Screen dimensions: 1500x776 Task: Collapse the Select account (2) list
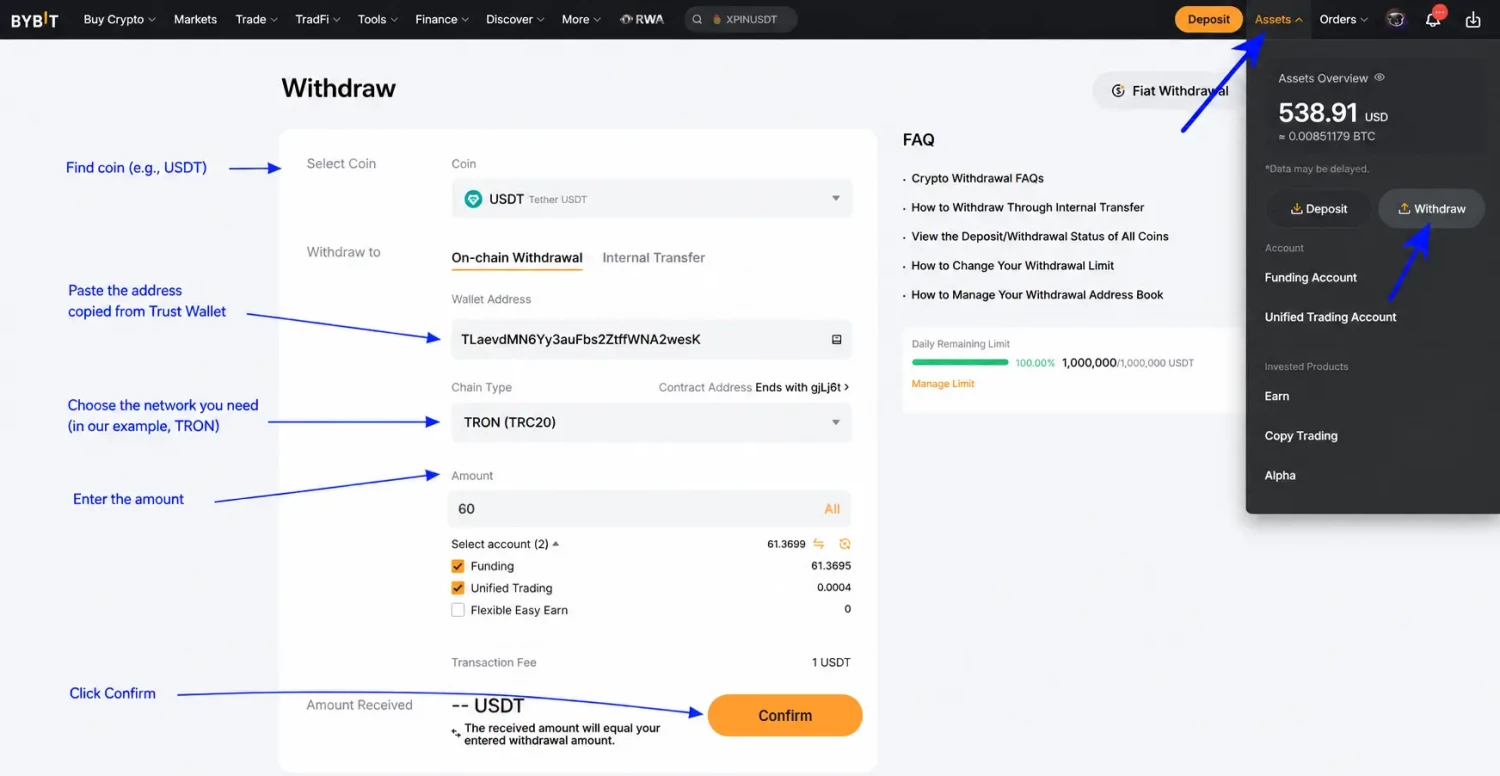tap(505, 544)
